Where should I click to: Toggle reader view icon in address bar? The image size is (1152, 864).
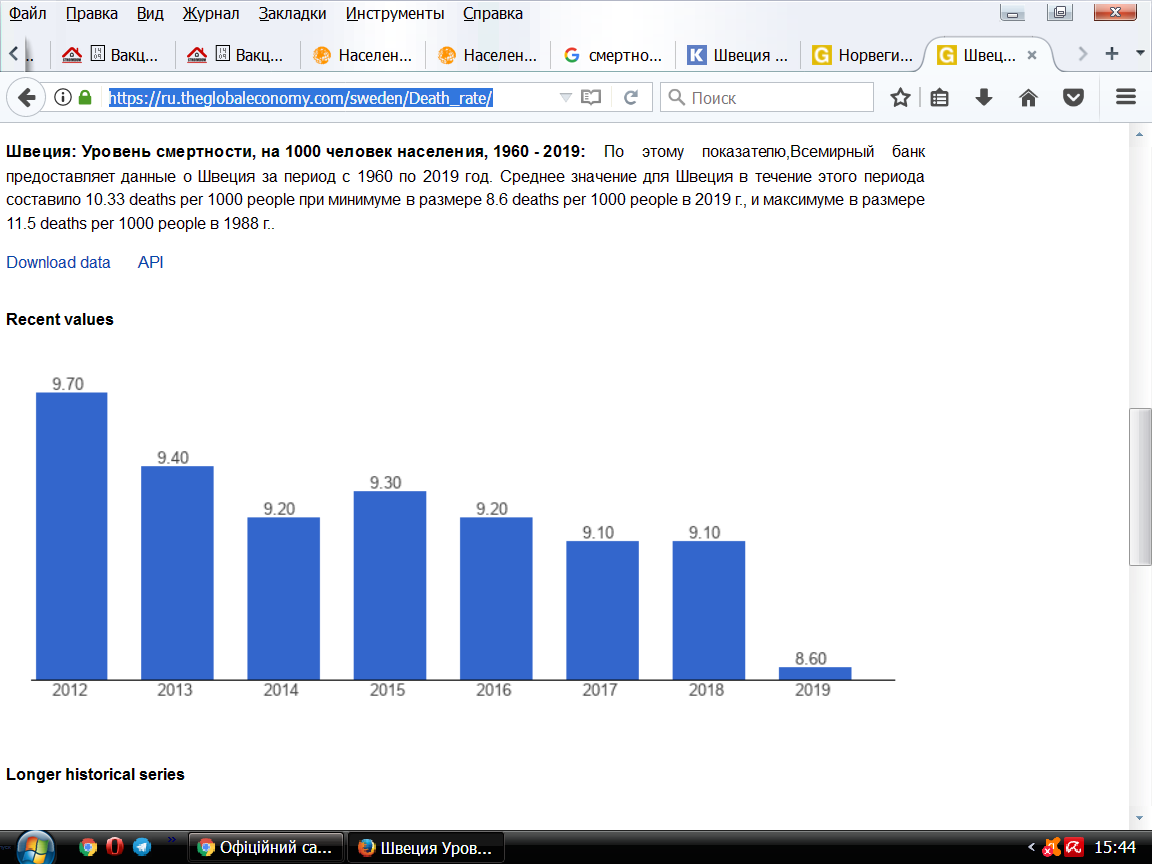[591, 98]
